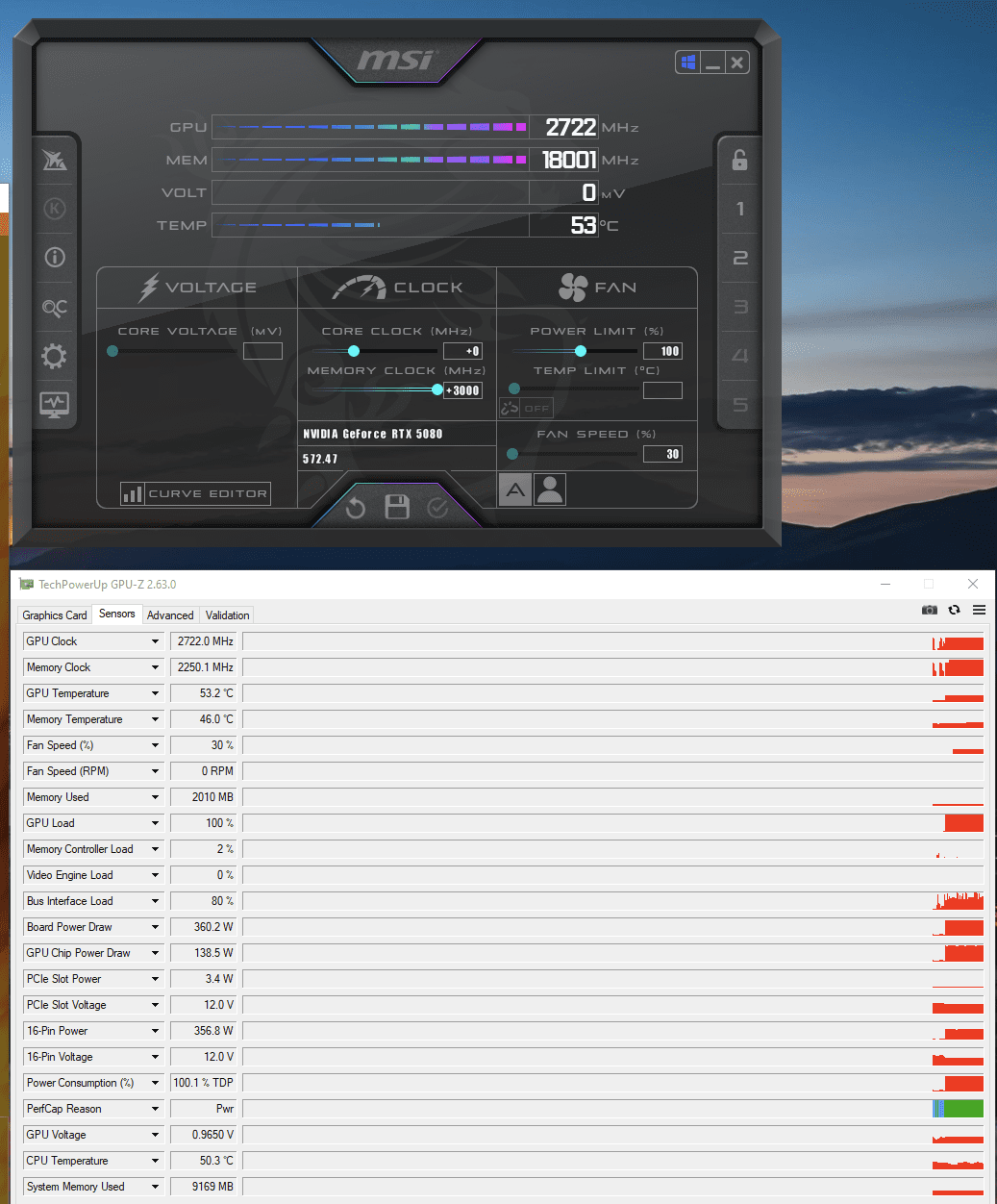Image resolution: width=997 pixels, height=1204 pixels.
Task: Click the PerfCap Reason green graph bar
Action: tap(963, 1109)
